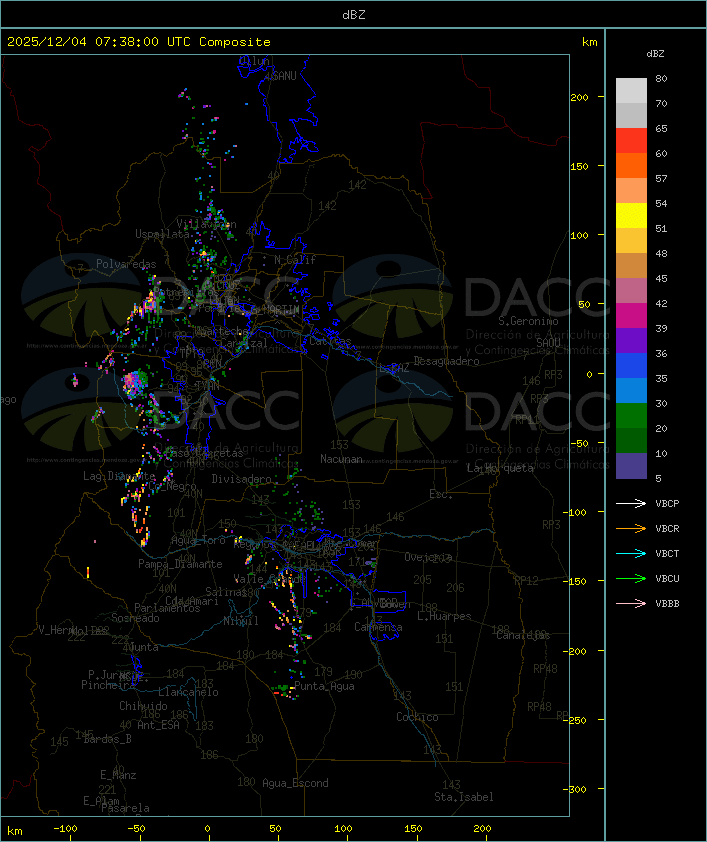Select the tan 45–48 dBZ legend swatch
Viewport: 707px width, 842px height.
click(x=631, y=266)
